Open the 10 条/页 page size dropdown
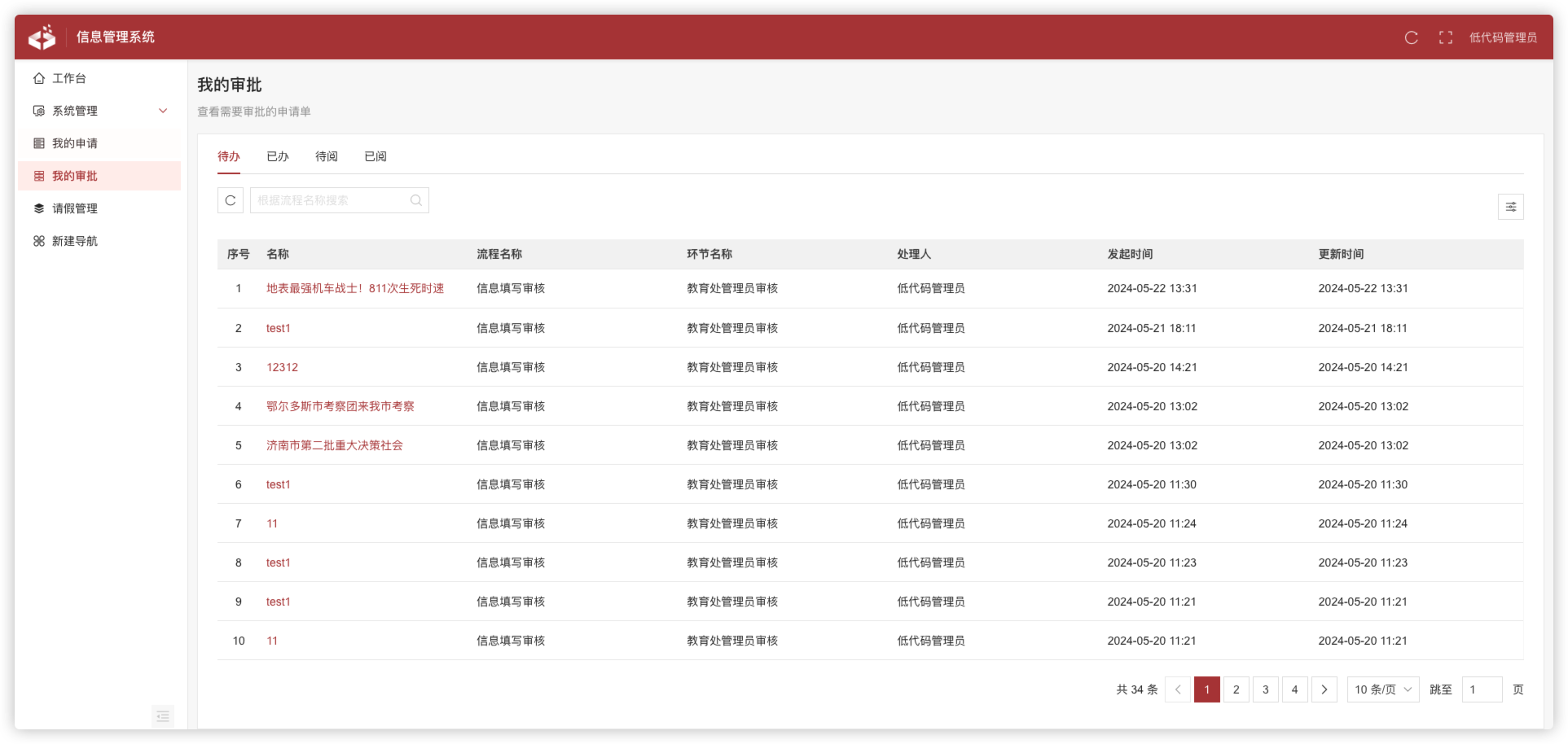 coord(1382,689)
